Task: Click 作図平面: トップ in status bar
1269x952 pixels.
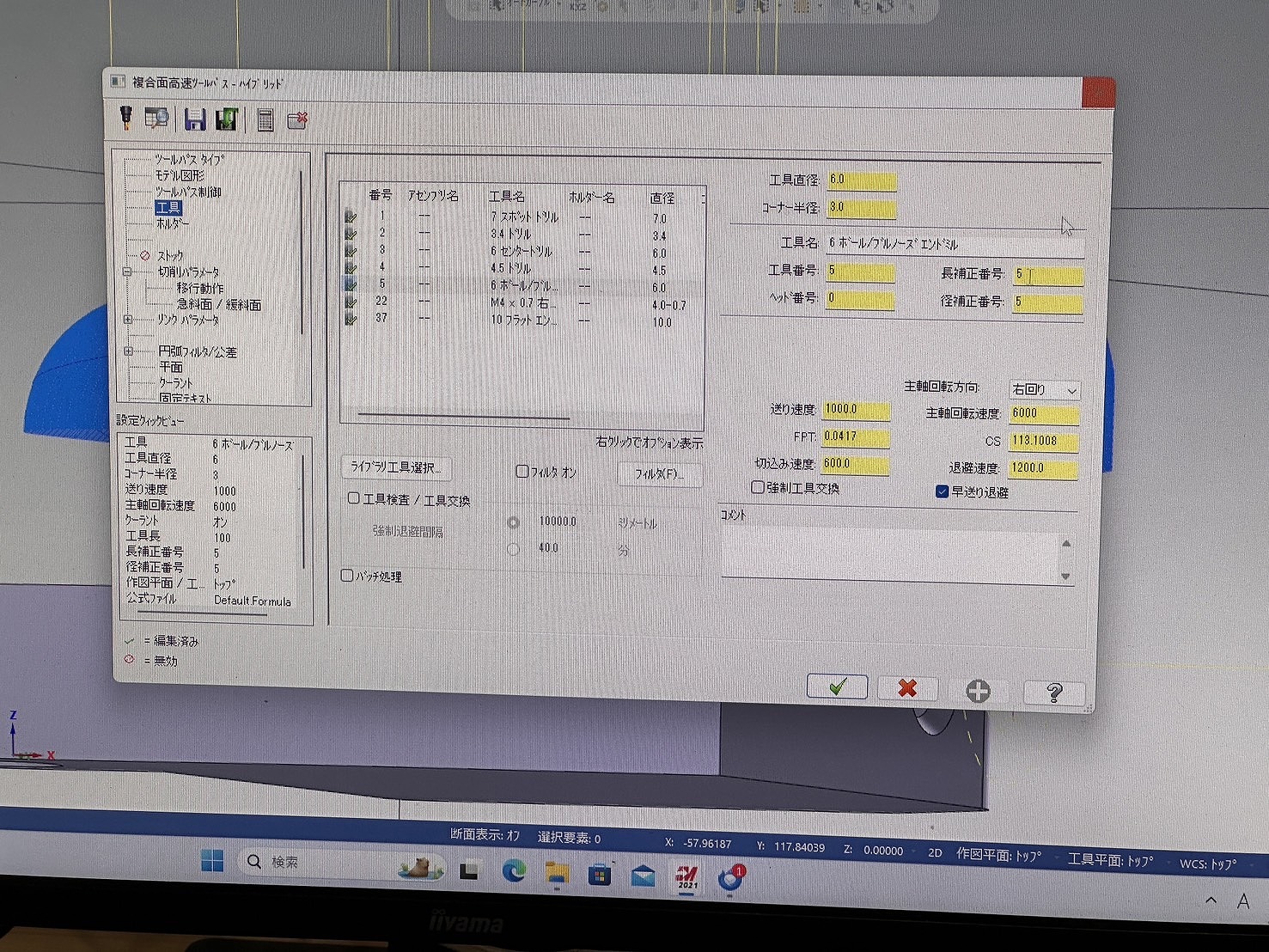Action: (998, 855)
